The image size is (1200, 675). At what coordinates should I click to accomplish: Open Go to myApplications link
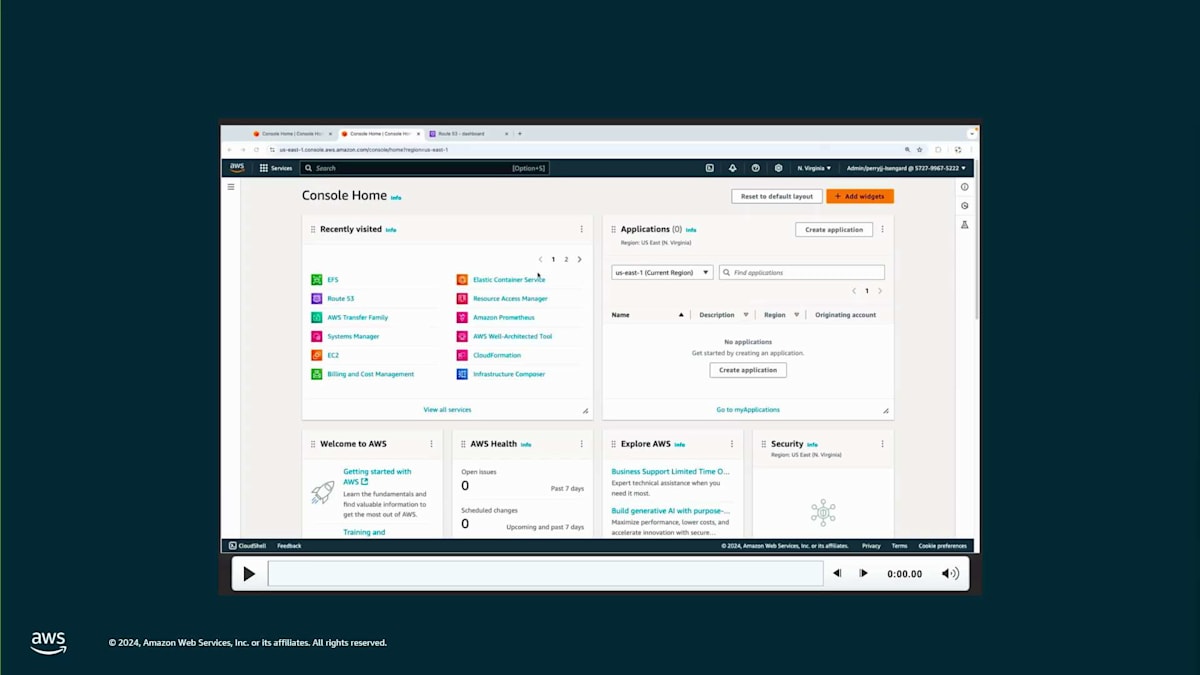coord(748,410)
